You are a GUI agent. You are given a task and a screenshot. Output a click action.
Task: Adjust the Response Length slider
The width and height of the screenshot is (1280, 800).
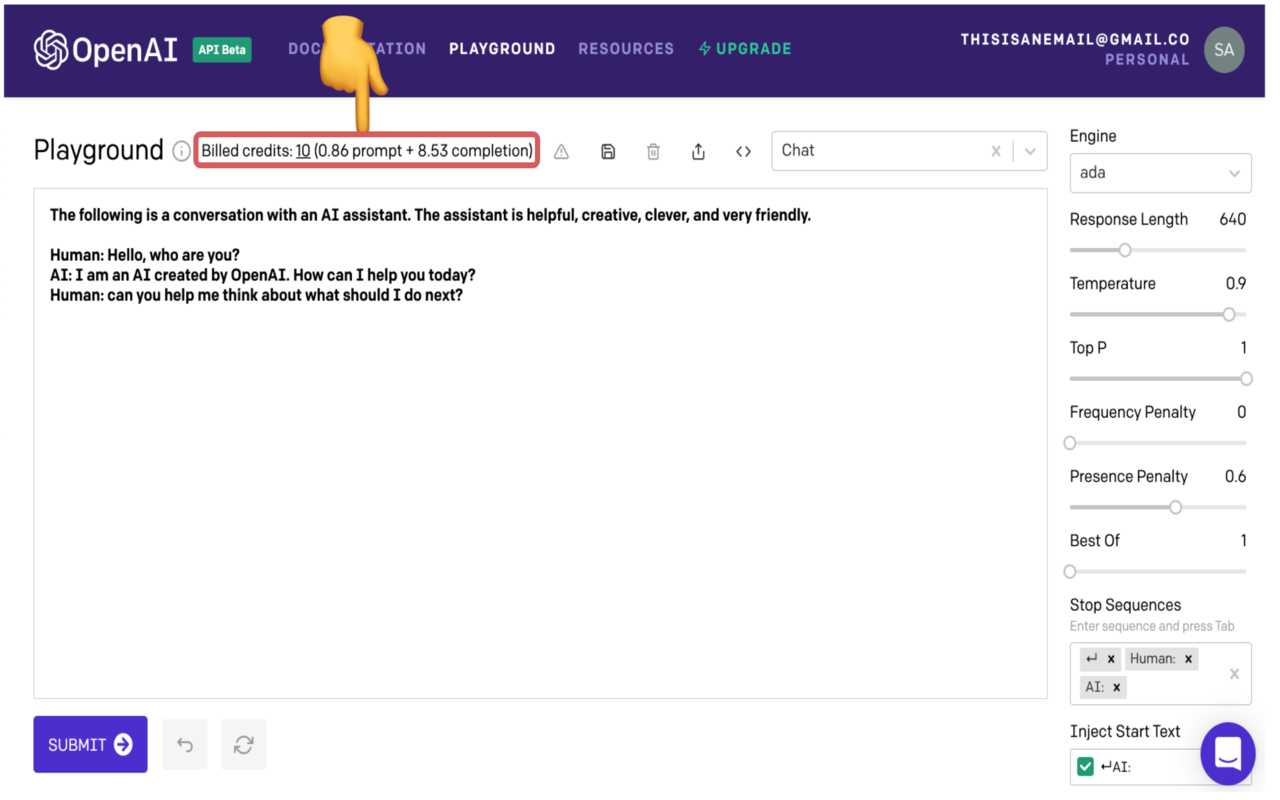(x=1125, y=250)
